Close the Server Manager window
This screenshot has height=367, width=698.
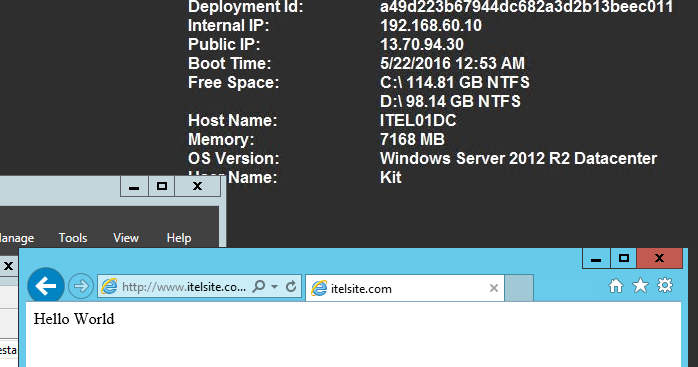click(198, 186)
